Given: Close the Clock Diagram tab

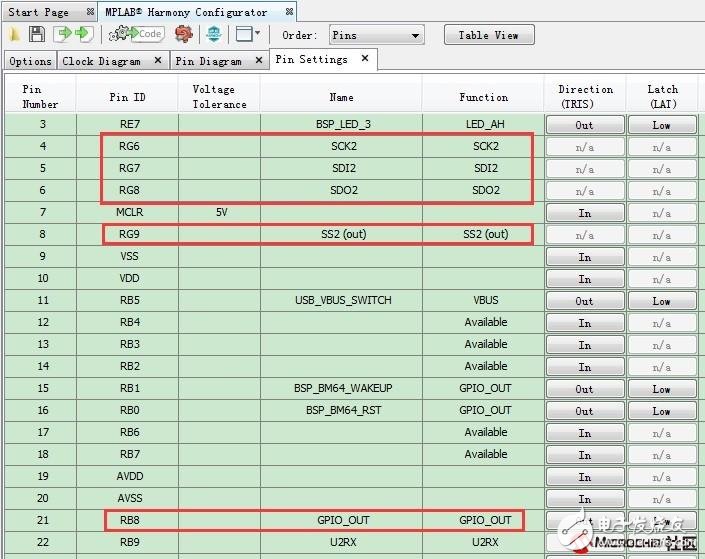Looking at the screenshot, I should 158,61.
